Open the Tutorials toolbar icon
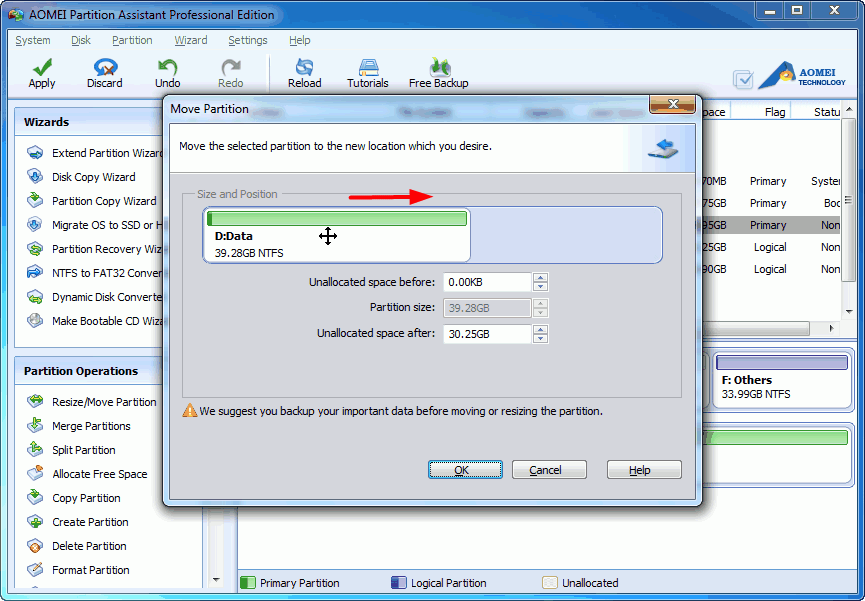 coord(367,71)
